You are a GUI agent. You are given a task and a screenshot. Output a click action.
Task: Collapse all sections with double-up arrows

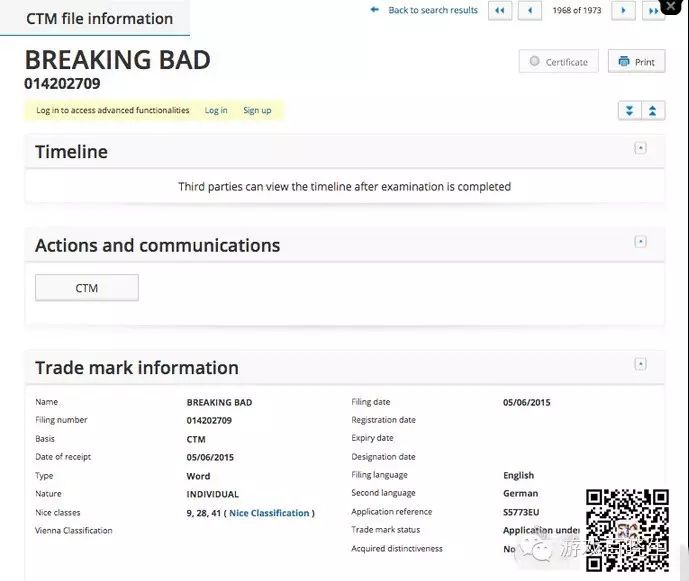coord(653,111)
